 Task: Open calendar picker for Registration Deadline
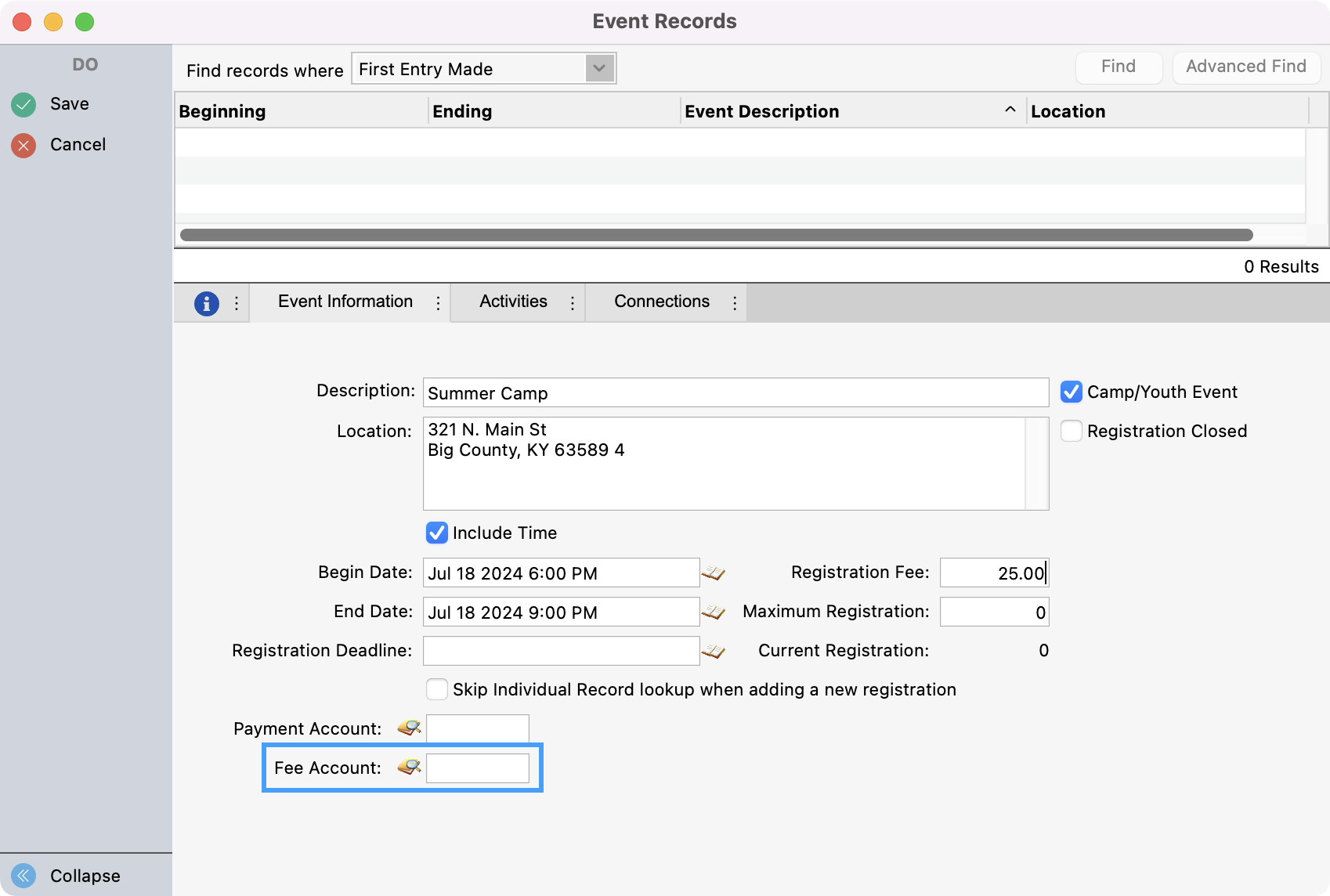pos(713,652)
